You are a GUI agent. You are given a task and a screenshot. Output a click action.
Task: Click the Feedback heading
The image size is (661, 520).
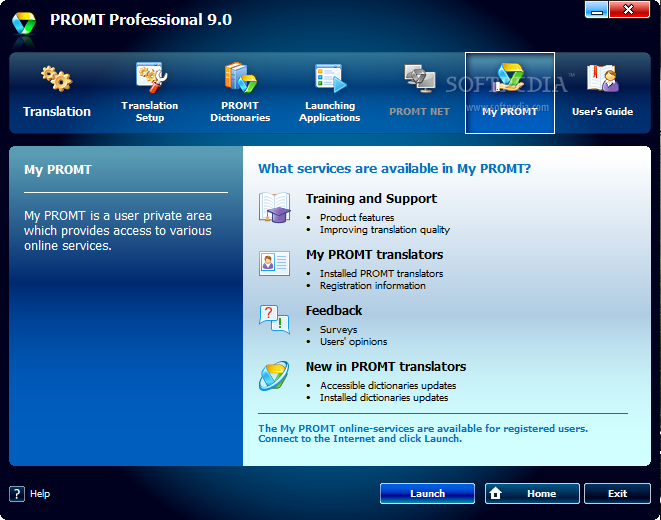334,311
